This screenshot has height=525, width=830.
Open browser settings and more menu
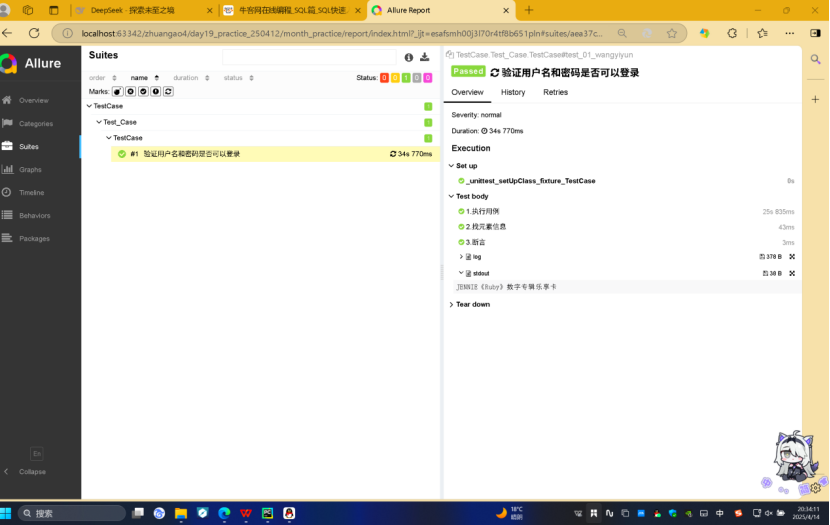tap(790, 33)
